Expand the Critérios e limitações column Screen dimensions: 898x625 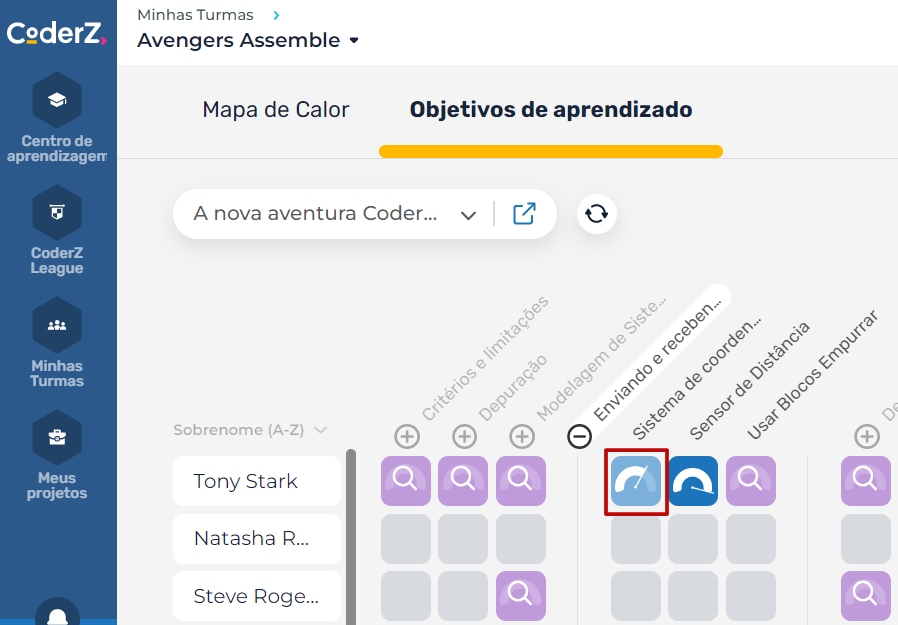(x=406, y=436)
